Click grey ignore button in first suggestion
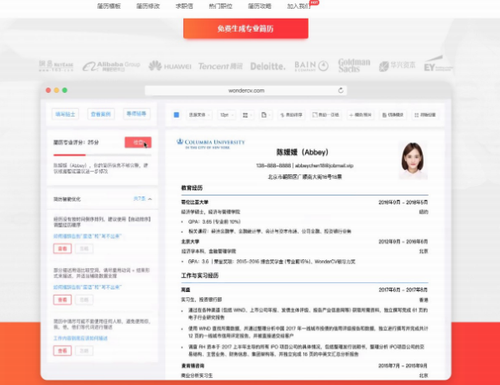This screenshot has height=385, width=500. click(84, 249)
